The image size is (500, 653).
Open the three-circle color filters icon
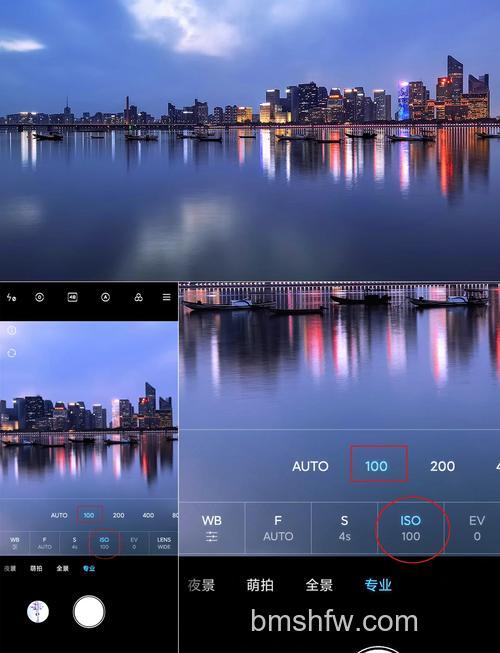click(138, 297)
